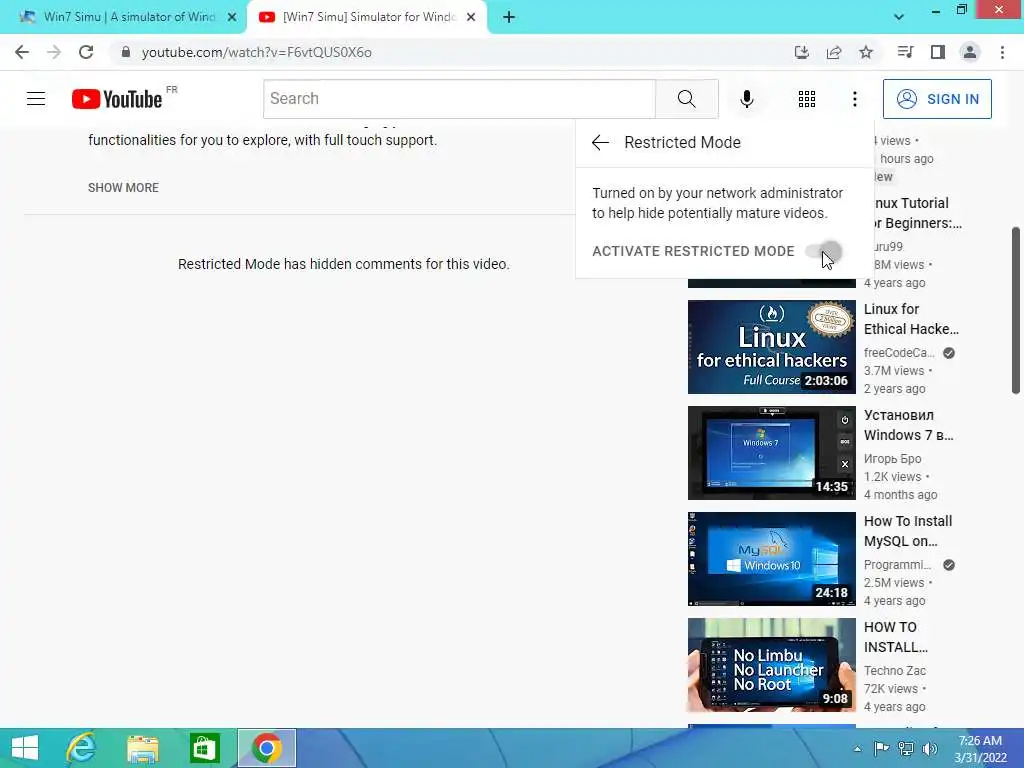
Task: Open the network tray icon
Action: click(x=906, y=749)
